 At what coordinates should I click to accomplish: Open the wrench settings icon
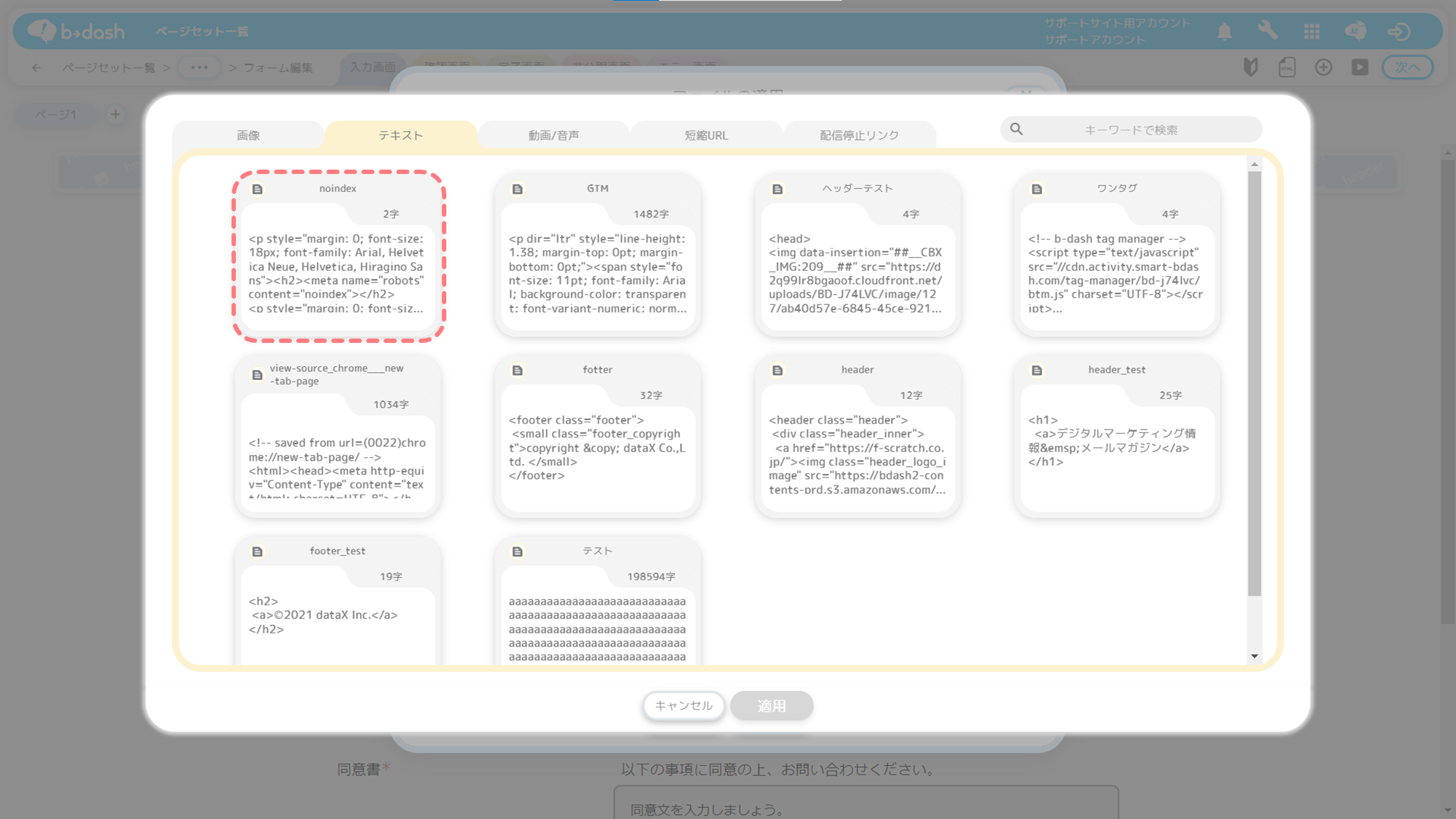coord(1267,31)
